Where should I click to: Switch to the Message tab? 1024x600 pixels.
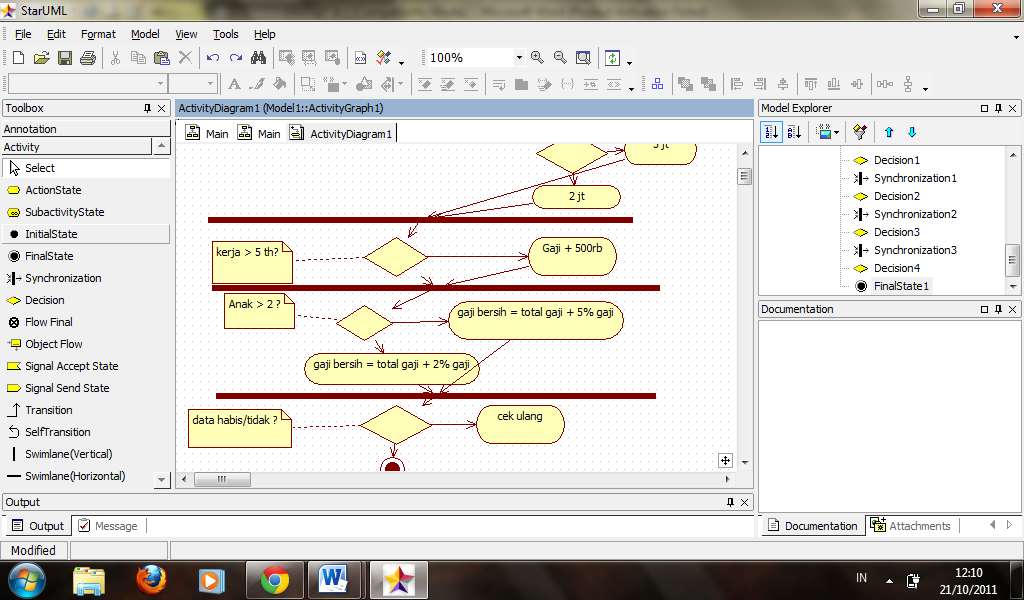(x=108, y=526)
